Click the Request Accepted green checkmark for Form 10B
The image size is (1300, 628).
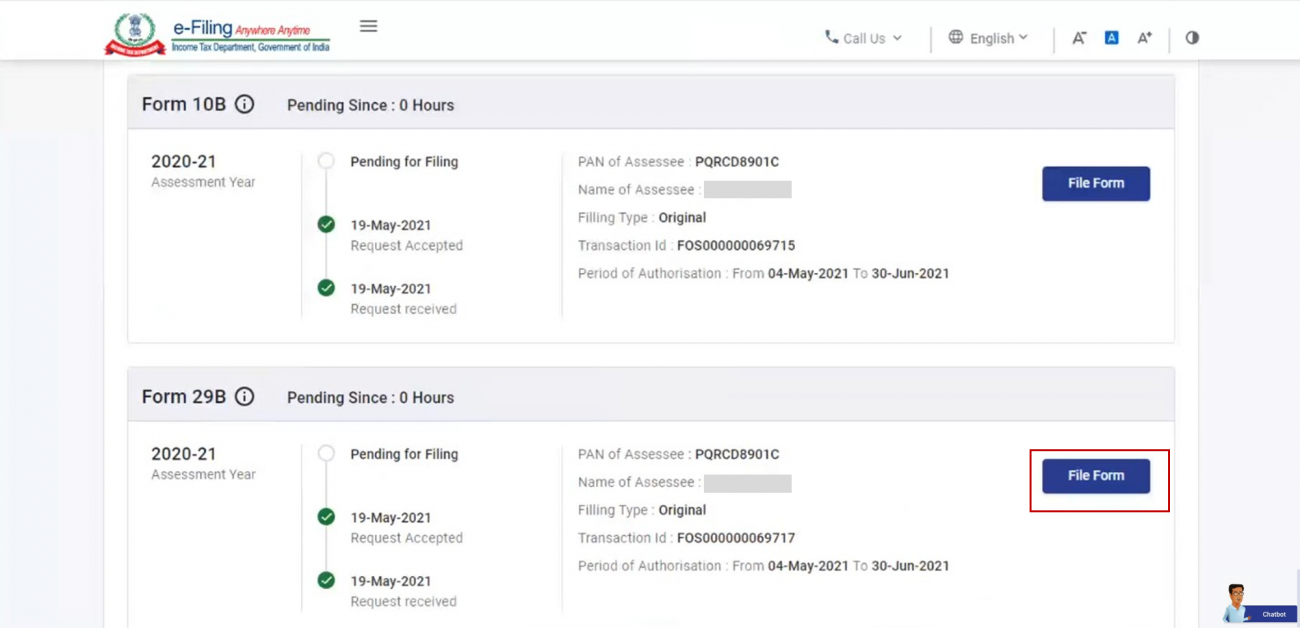point(326,224)
